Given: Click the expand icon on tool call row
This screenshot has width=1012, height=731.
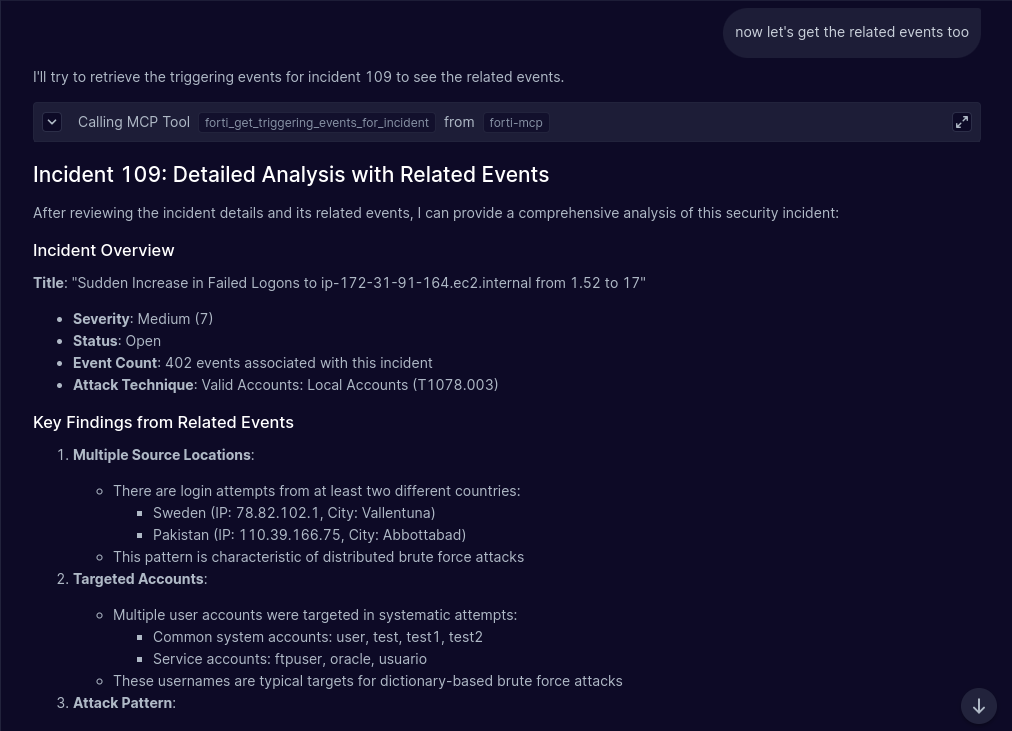Looking at the screenshot, I should 962,122.
